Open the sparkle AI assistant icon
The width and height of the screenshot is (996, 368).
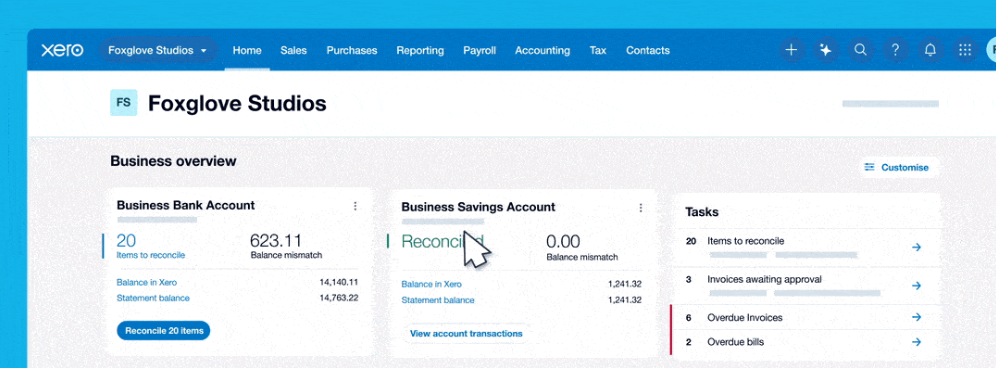point(826,50)
